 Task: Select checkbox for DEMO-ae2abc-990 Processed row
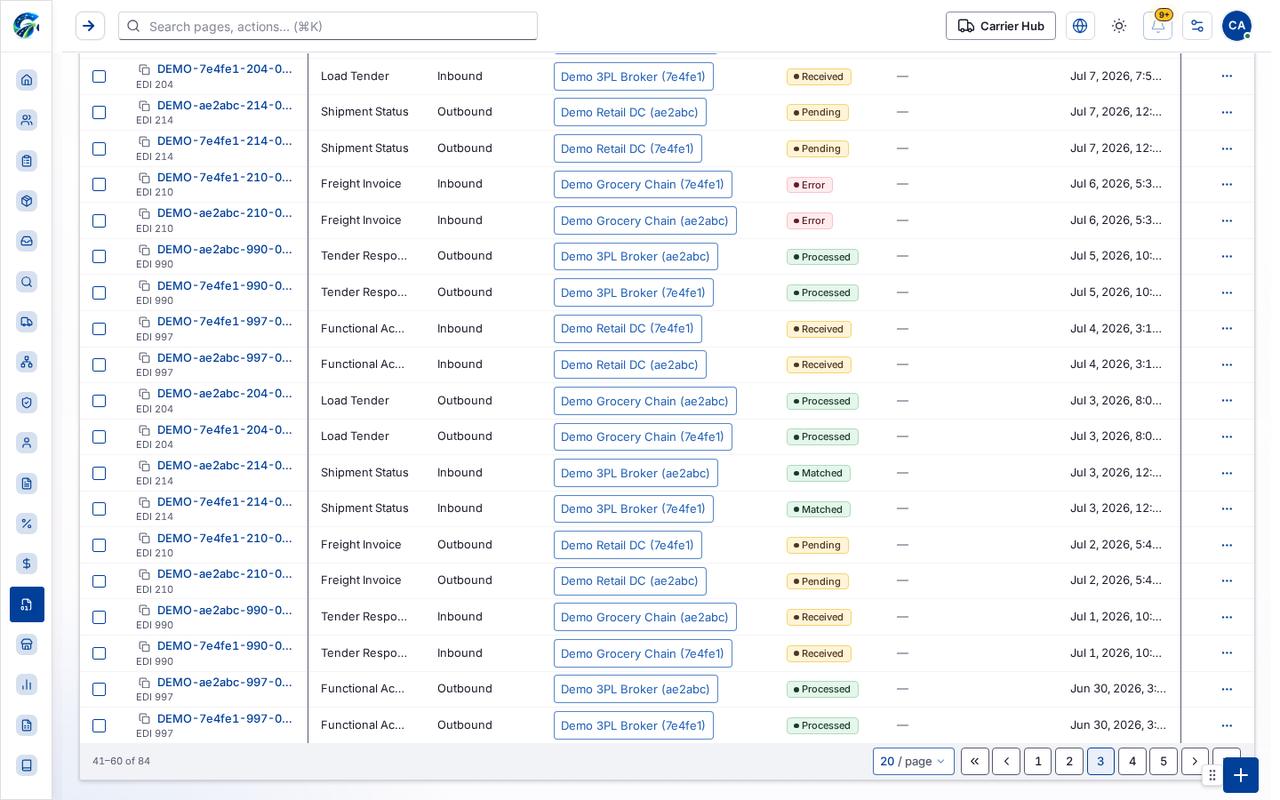tap(99, 256)
